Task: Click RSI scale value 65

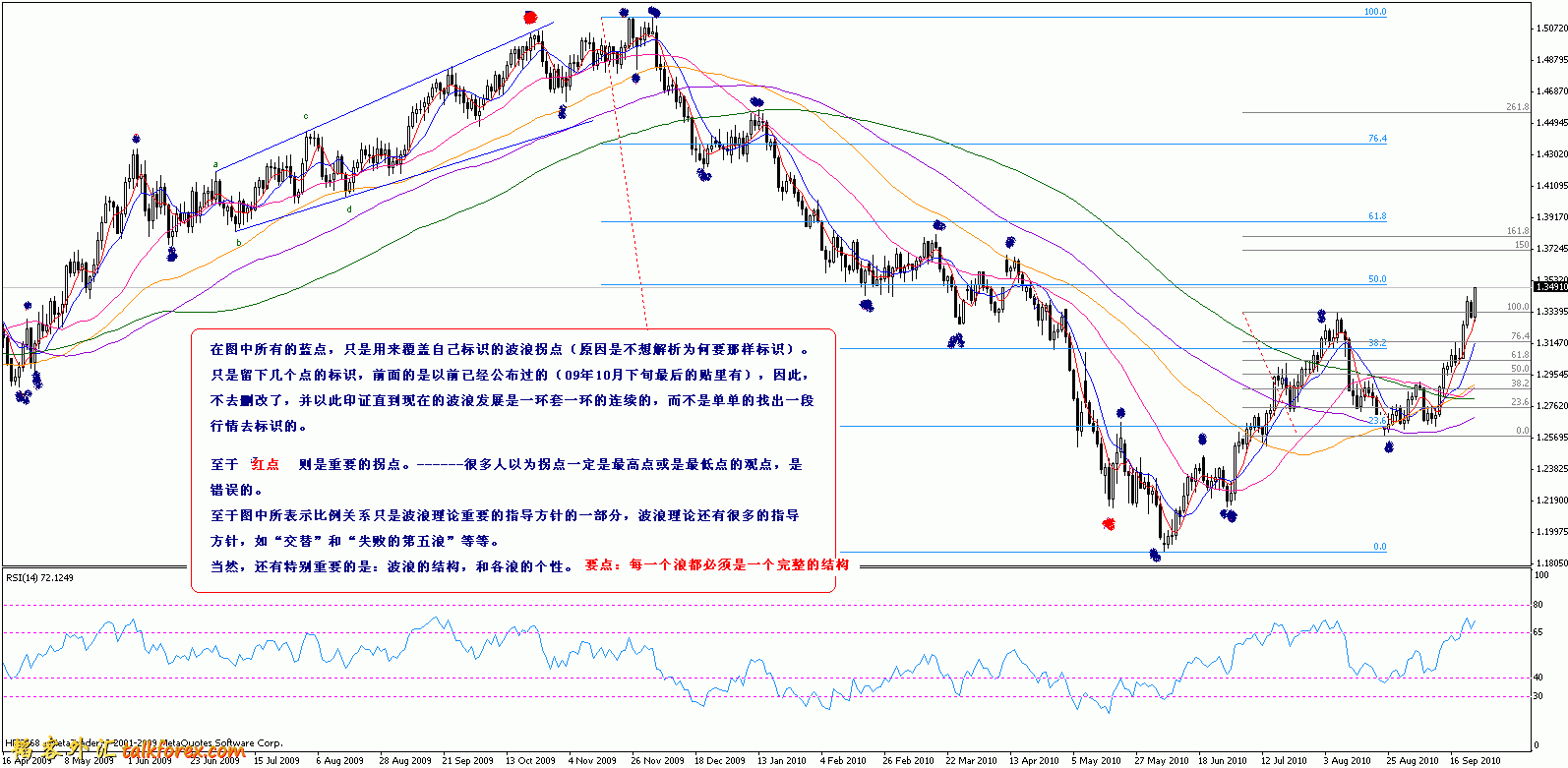Action: 1538,632
